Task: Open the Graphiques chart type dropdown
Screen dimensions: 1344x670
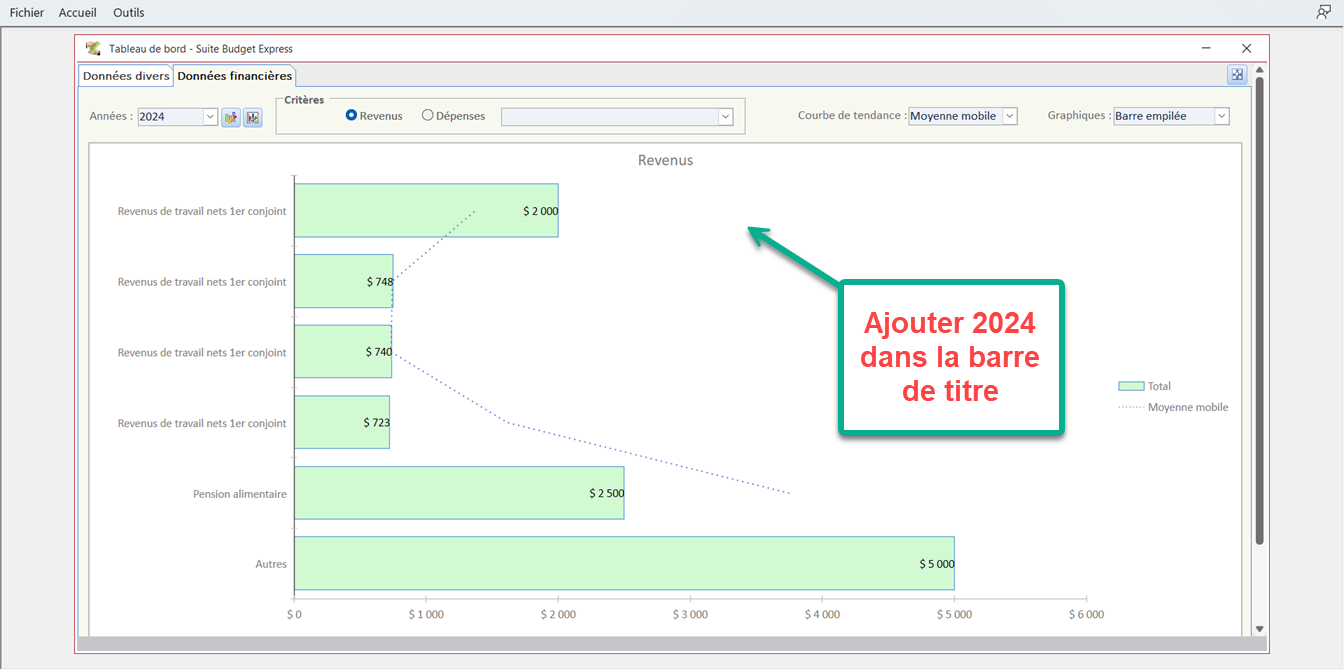Action: click(1221, 116)
